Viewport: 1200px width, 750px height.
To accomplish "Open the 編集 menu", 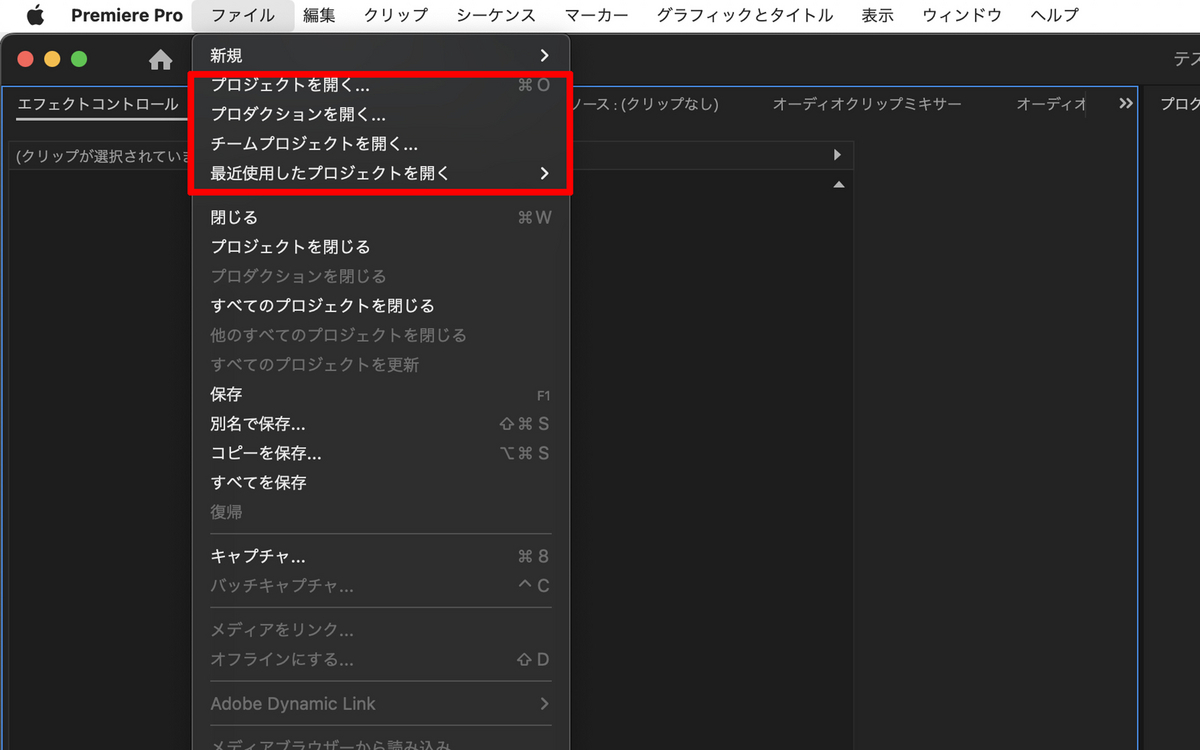I will (x=319, y=15).
